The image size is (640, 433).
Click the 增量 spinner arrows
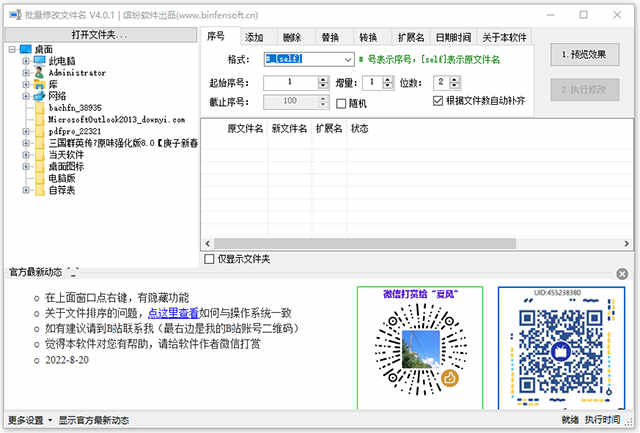click(388, 82)
